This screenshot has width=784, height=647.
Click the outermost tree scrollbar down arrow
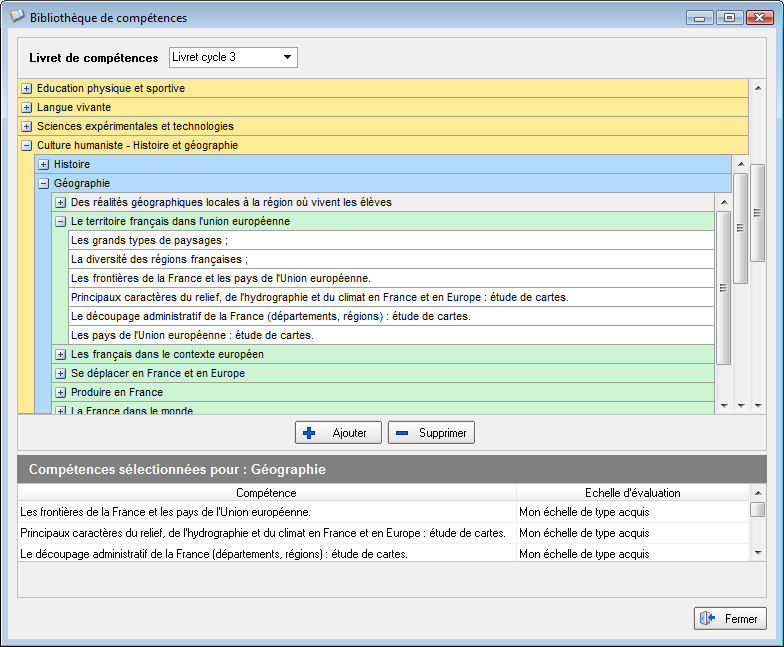(x=758, y=406)
